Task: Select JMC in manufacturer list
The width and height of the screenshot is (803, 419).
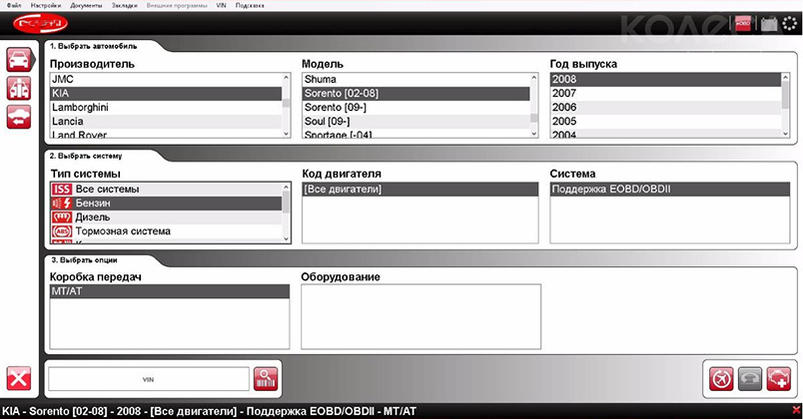Action: tap(166, 79)
